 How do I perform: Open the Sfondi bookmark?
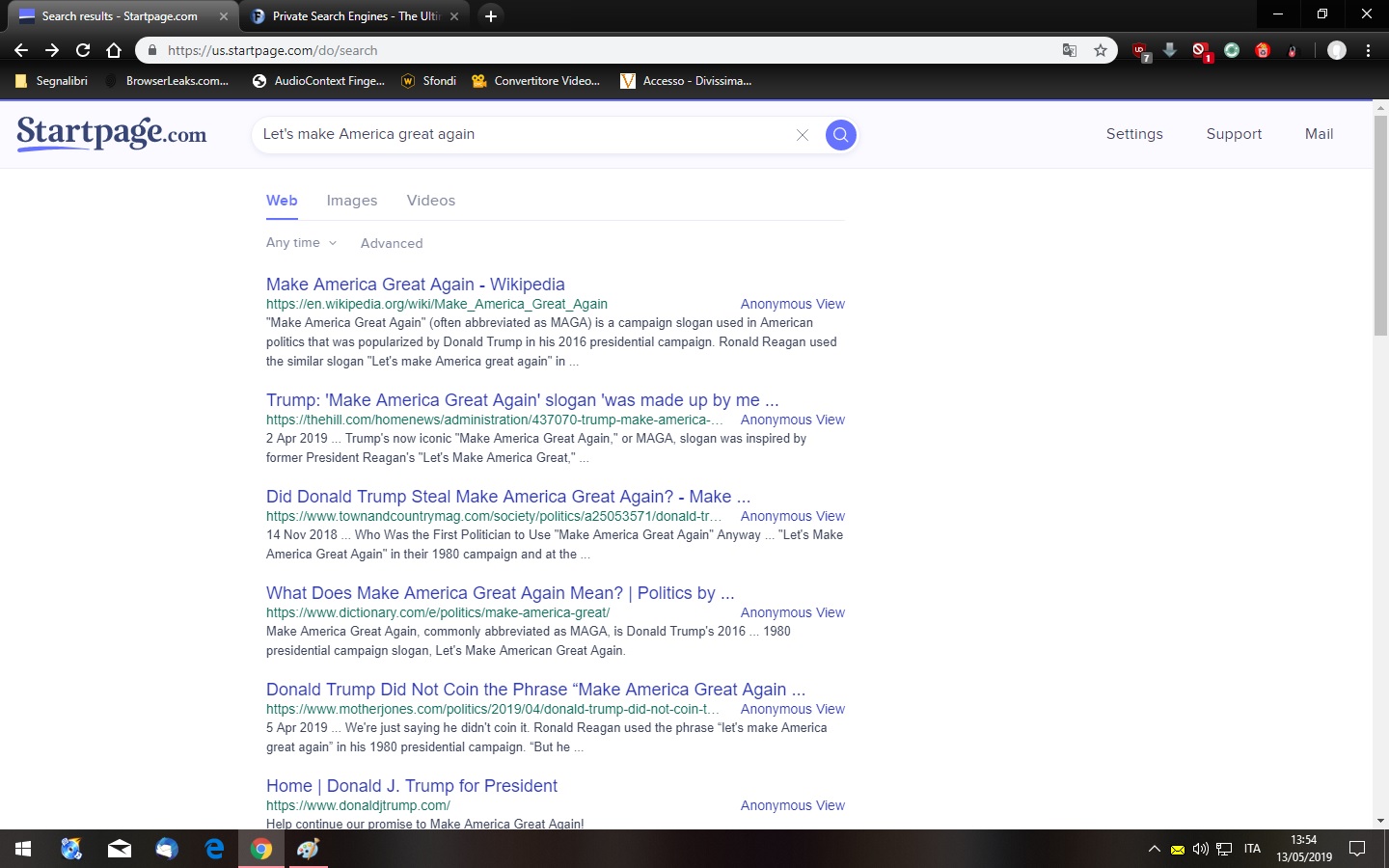pos(428,81)
